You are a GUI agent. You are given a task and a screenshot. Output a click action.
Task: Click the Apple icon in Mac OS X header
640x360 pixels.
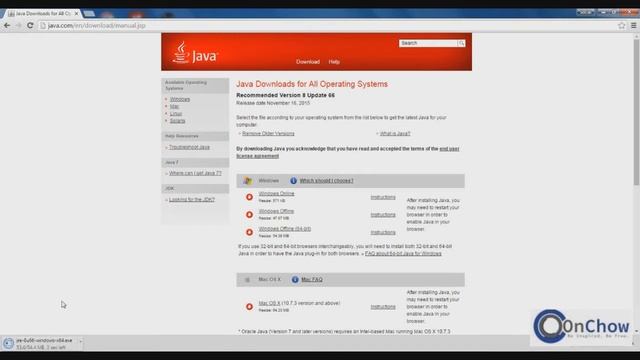tap(247, 280)
